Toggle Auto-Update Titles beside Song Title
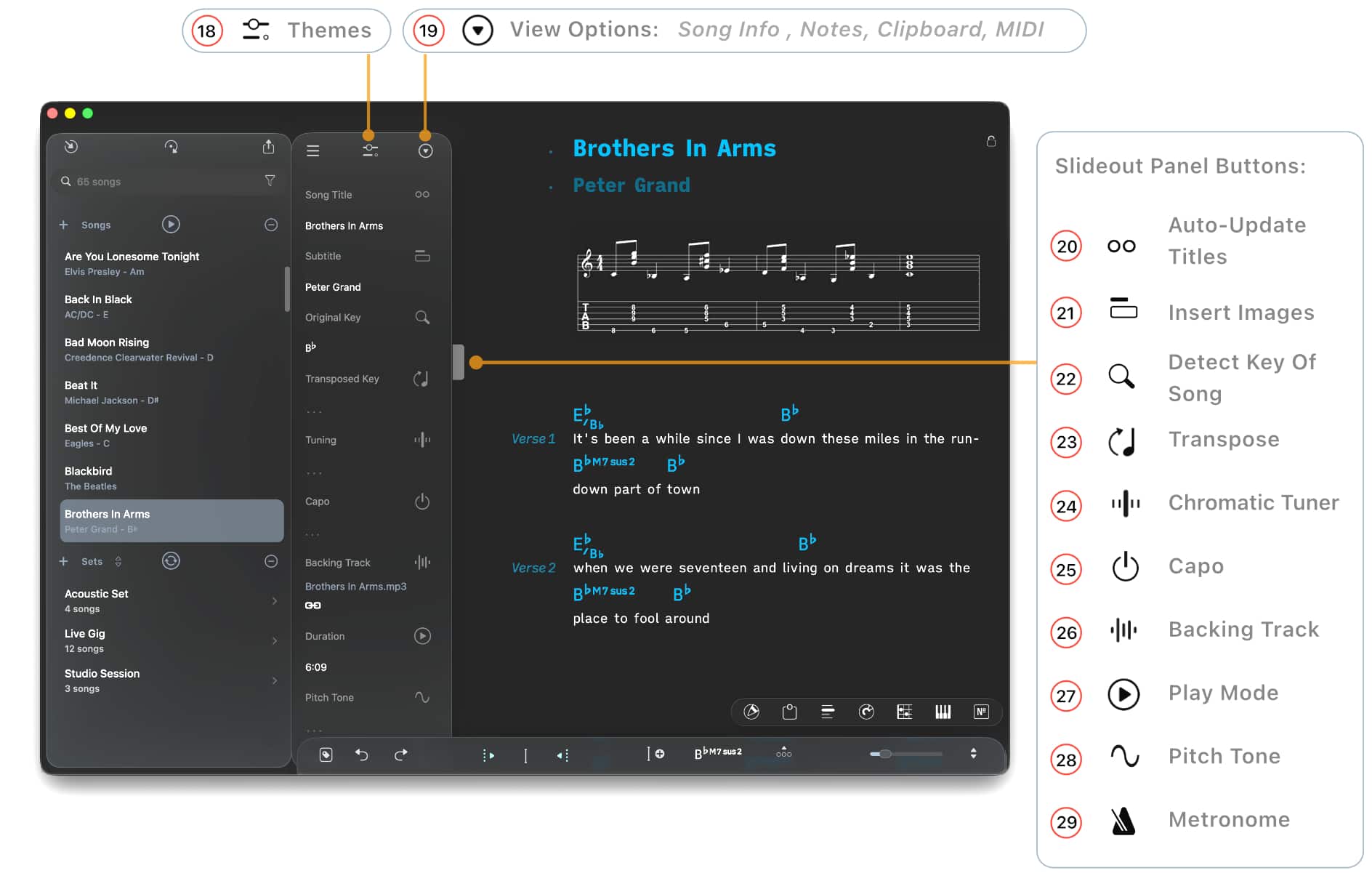Image resolution: width=1372 pixels, height=889 pixels. point(422,194)
